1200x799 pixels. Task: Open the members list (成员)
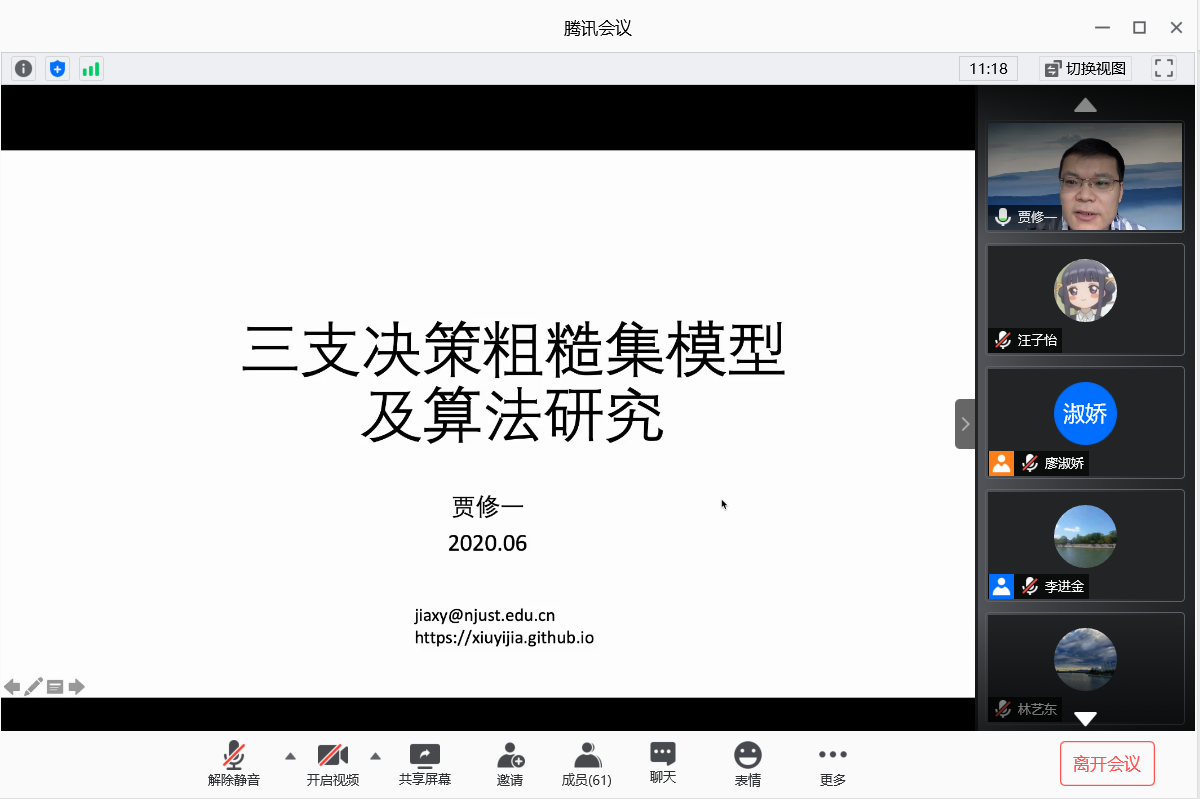coord(587,764)
